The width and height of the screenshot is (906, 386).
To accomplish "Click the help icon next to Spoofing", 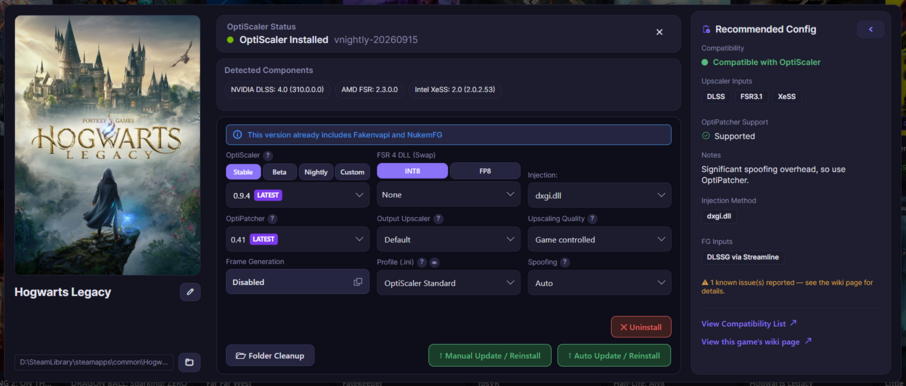I will [x=565, y=262].
